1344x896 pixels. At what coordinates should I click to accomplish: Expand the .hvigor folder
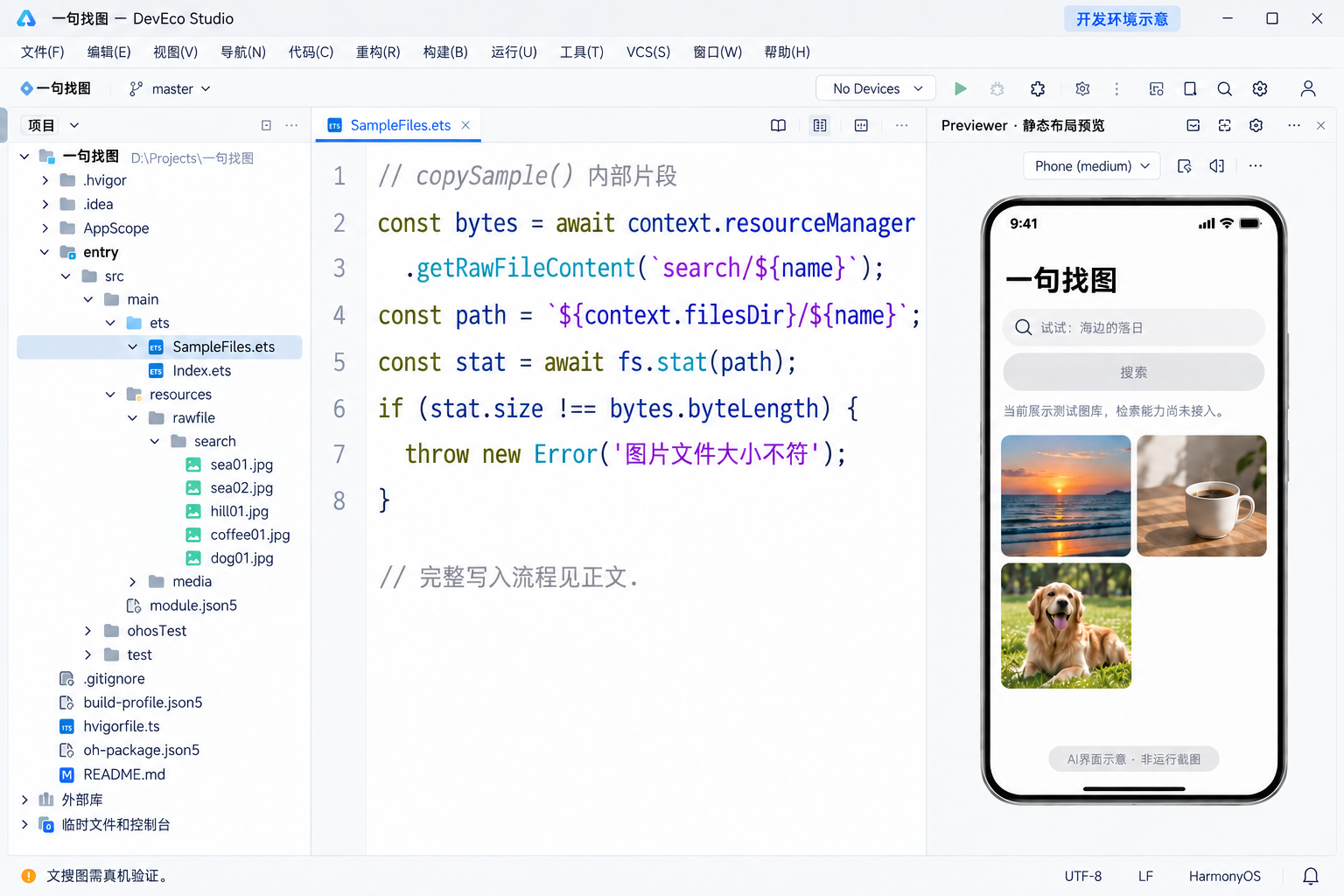click(x=45, y=180)
